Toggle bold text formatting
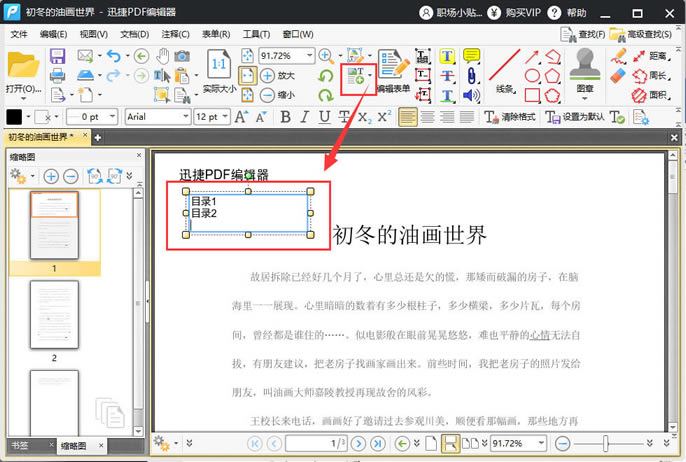686x462 pixels. [x=284, y=117]
